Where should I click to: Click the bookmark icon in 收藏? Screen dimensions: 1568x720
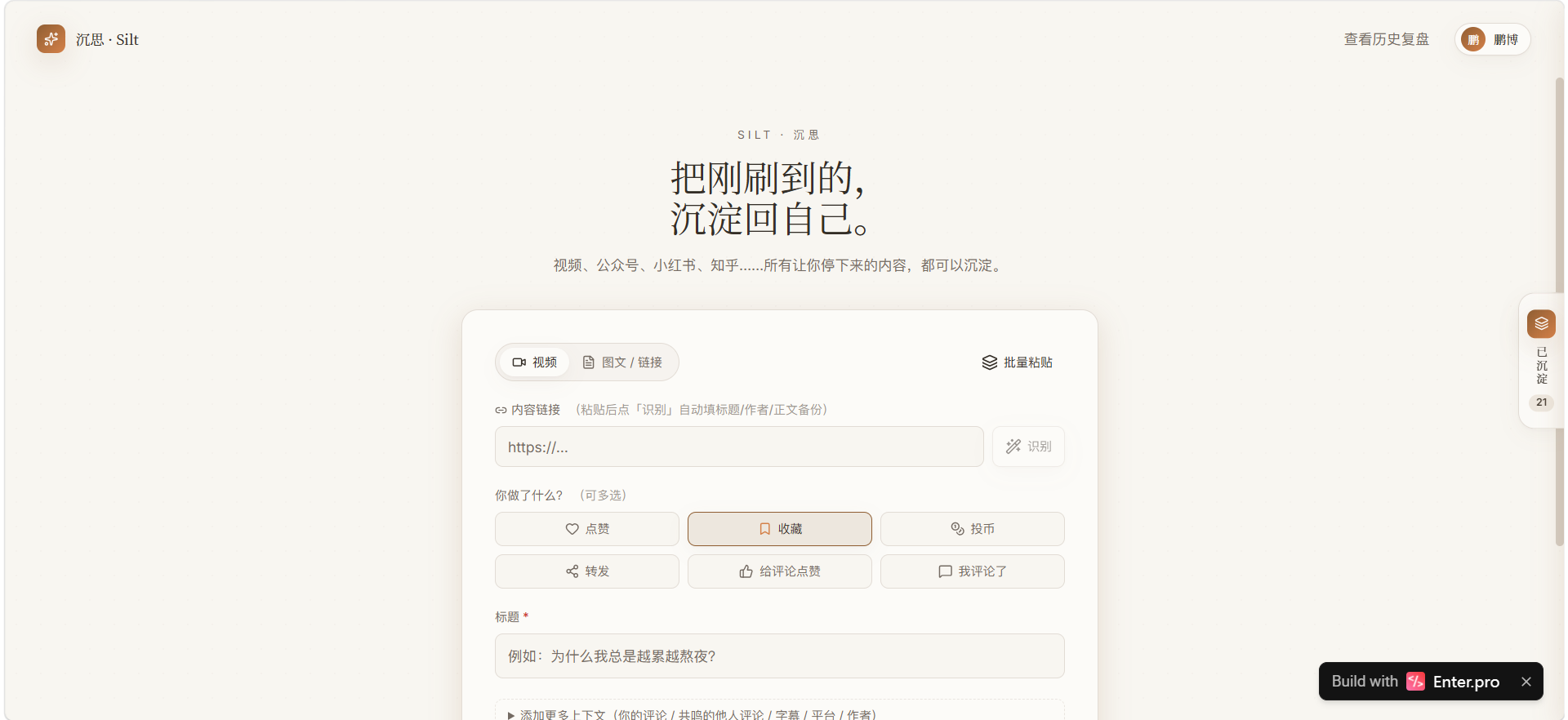pos(765,529)
